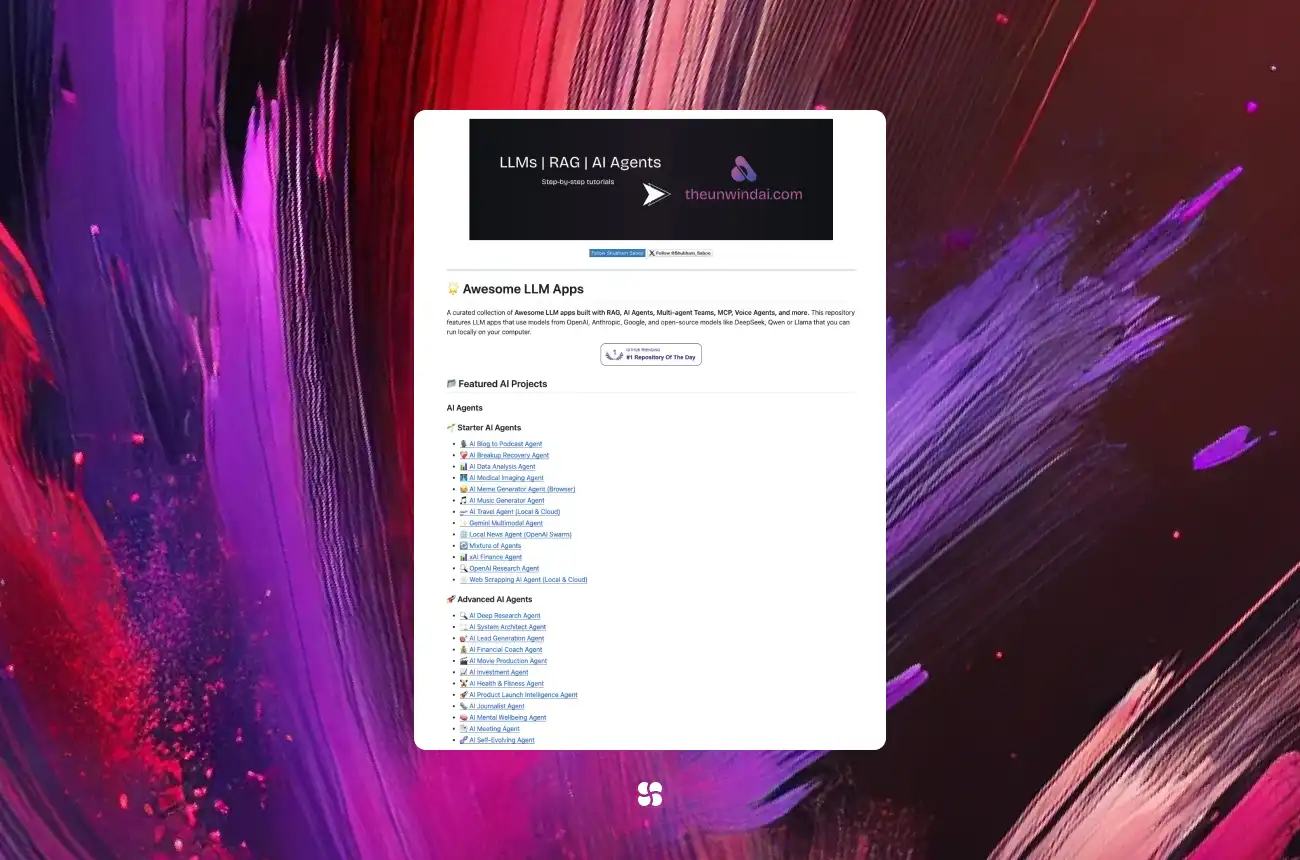Open the AI Self-Evolving Agent link
The height and width of the screenshot is (860, 1300).
click(496, 741)
